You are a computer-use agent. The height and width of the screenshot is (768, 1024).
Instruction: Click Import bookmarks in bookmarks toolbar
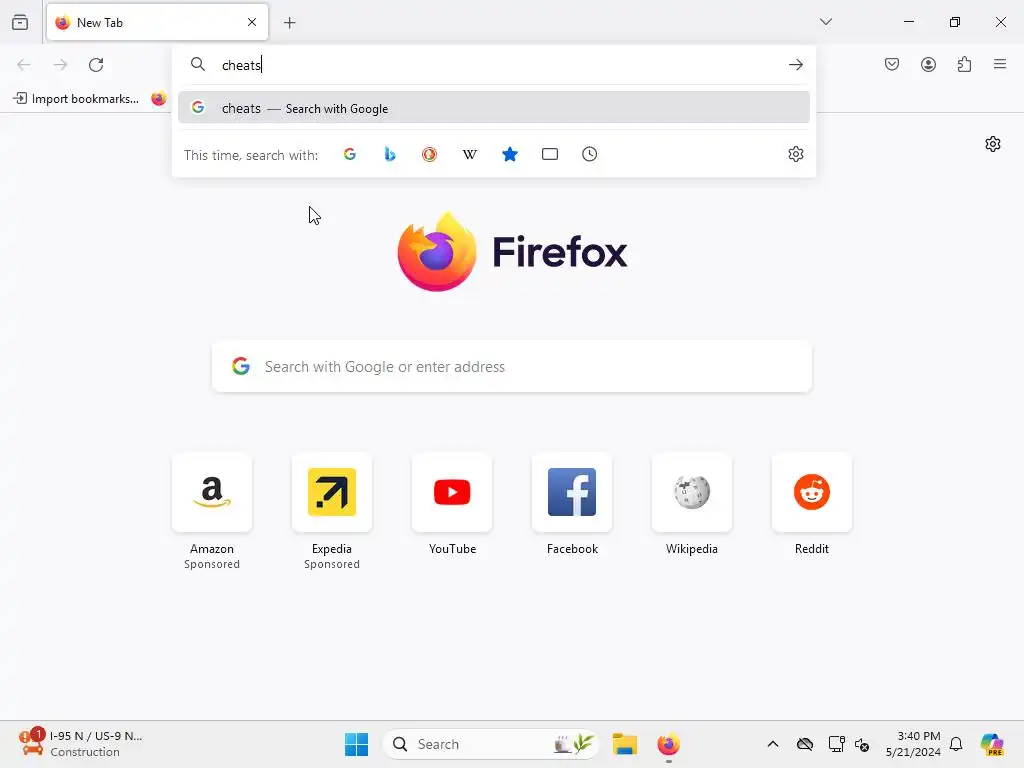76,99
